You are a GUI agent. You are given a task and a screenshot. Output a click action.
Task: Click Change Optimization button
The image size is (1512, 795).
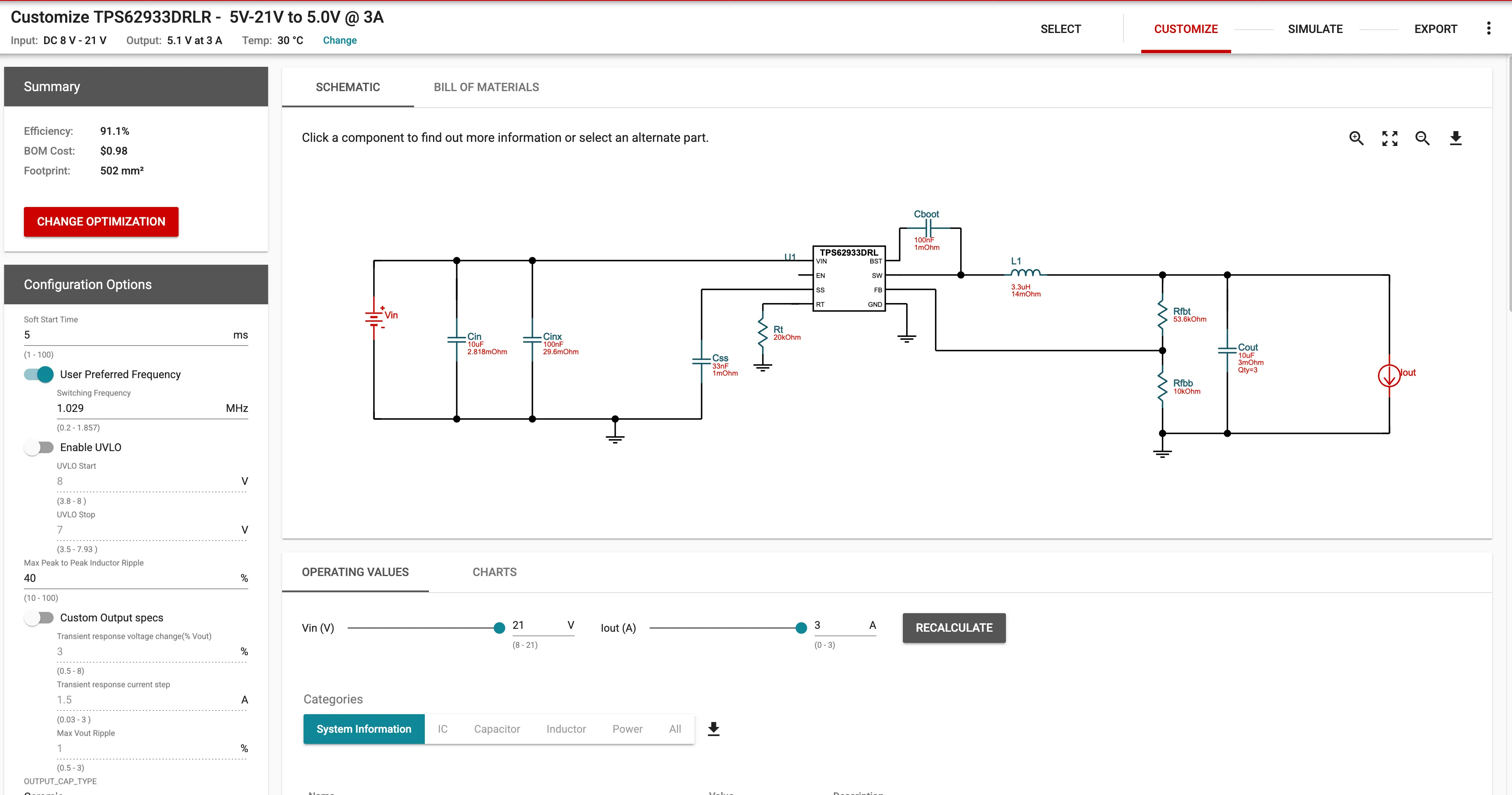click(x=101, y=222)
